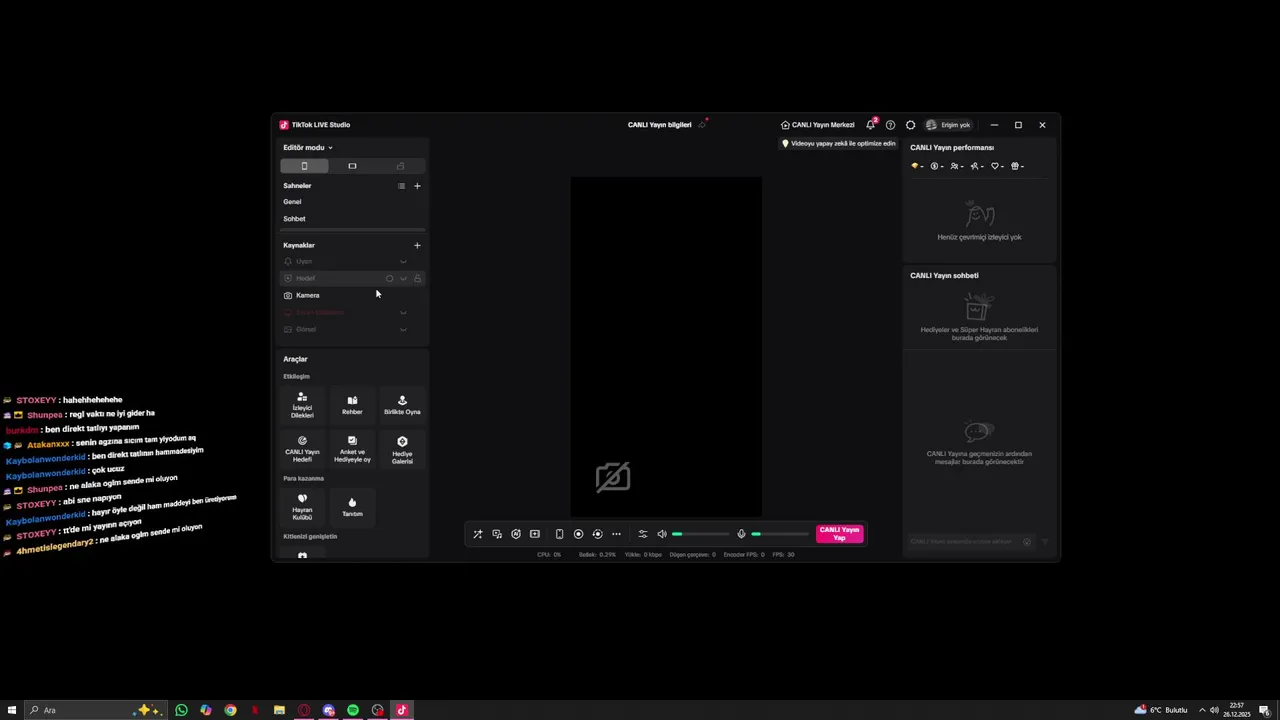Click the record button in bottom toolbar
The height and width of the screenshot is (720, 1280).
coord(578,534)
